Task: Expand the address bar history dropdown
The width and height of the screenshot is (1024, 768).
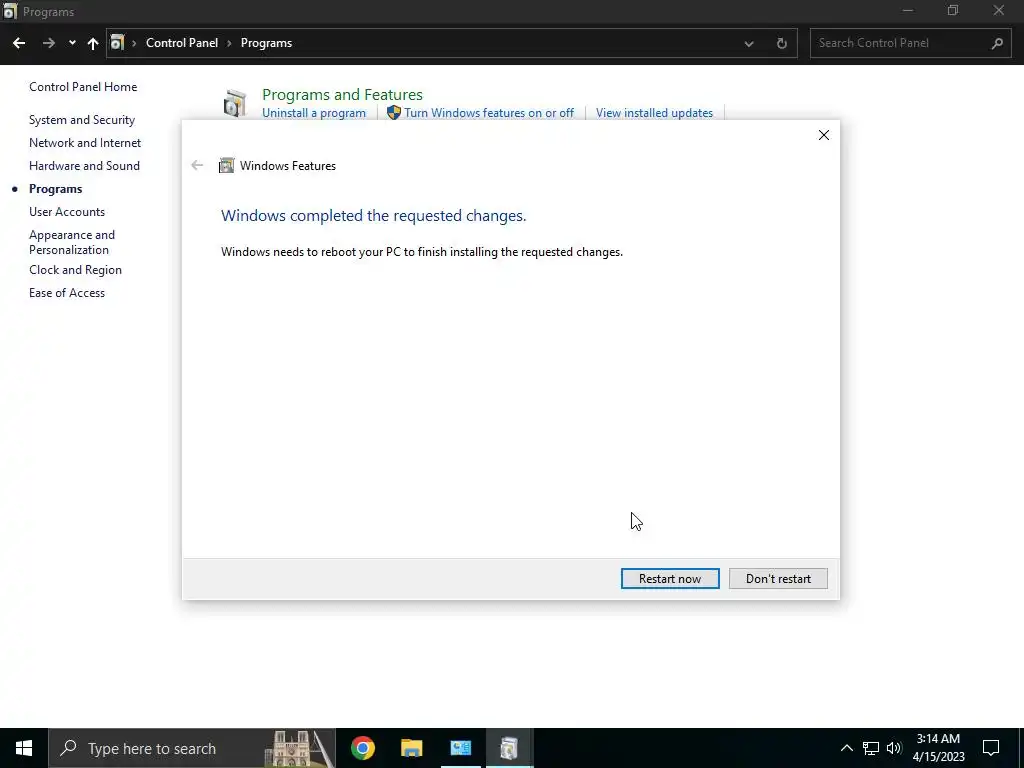Action: (749, 44)
